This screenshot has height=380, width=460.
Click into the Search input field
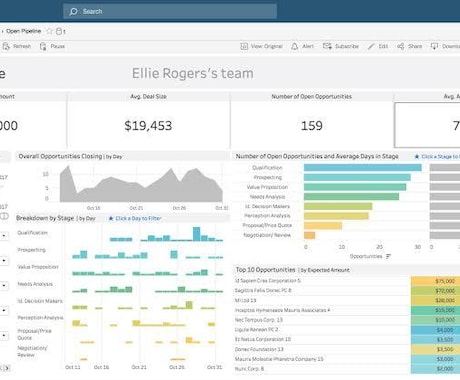[x=170, y=12]
